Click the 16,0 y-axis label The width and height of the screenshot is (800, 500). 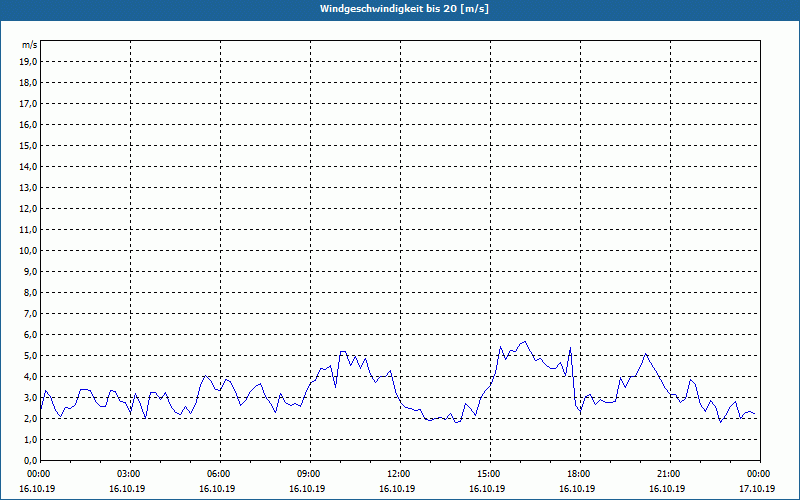point(29,124)
